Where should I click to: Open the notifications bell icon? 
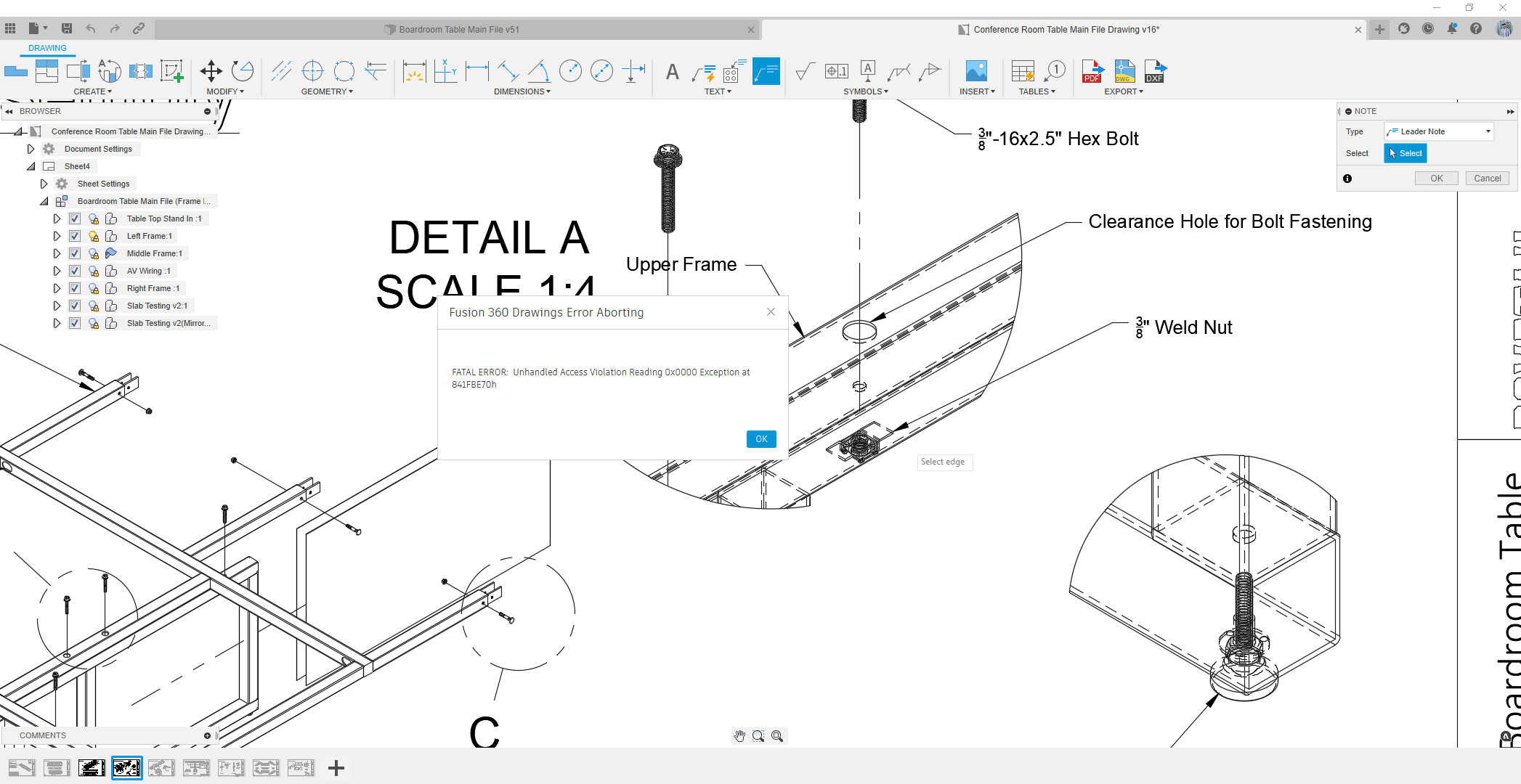pyautogui.click(x=1451, y=28)
